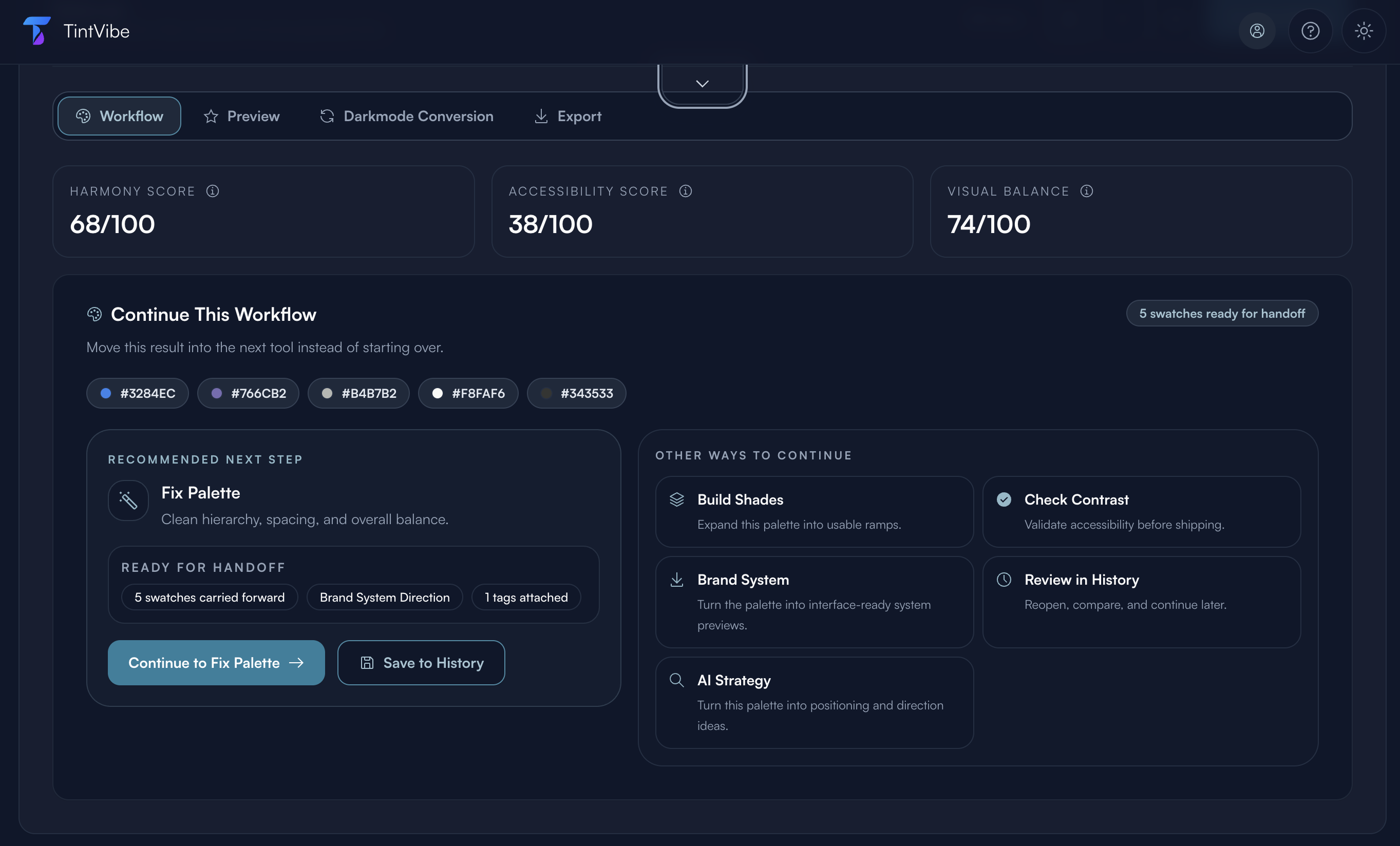
Task: Click Continue to Fix Palette button
Action: coord(217,663)
